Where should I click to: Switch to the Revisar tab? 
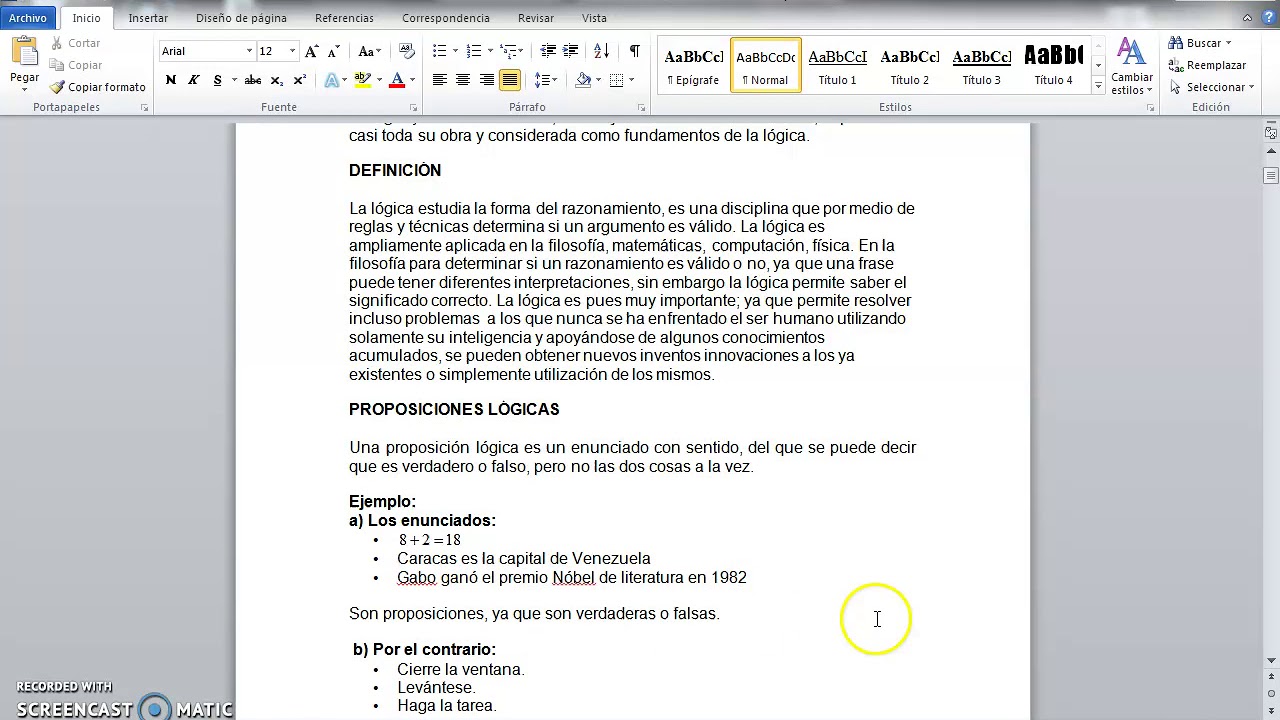coord(536,18)
